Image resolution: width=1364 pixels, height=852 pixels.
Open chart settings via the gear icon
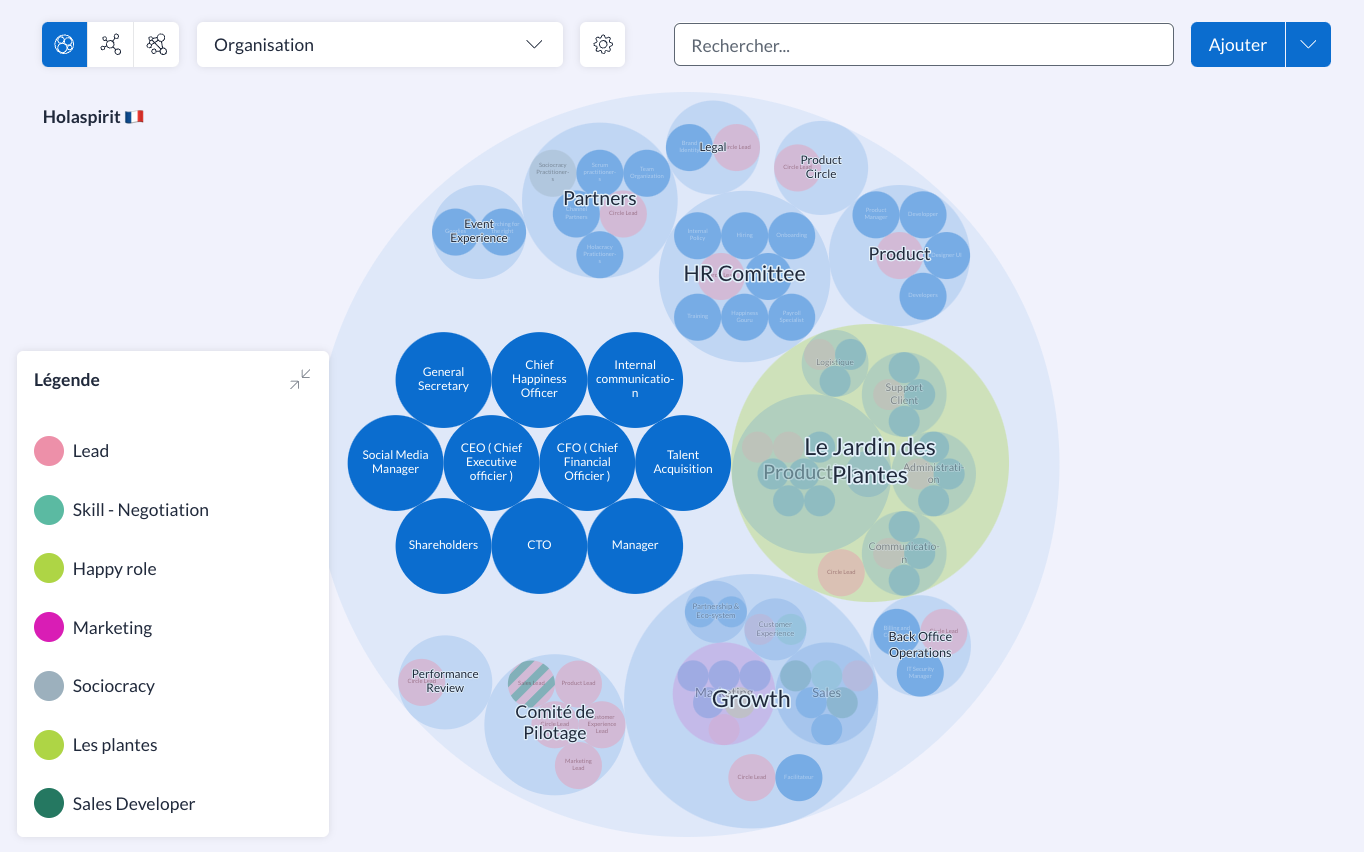click(602, 45)
